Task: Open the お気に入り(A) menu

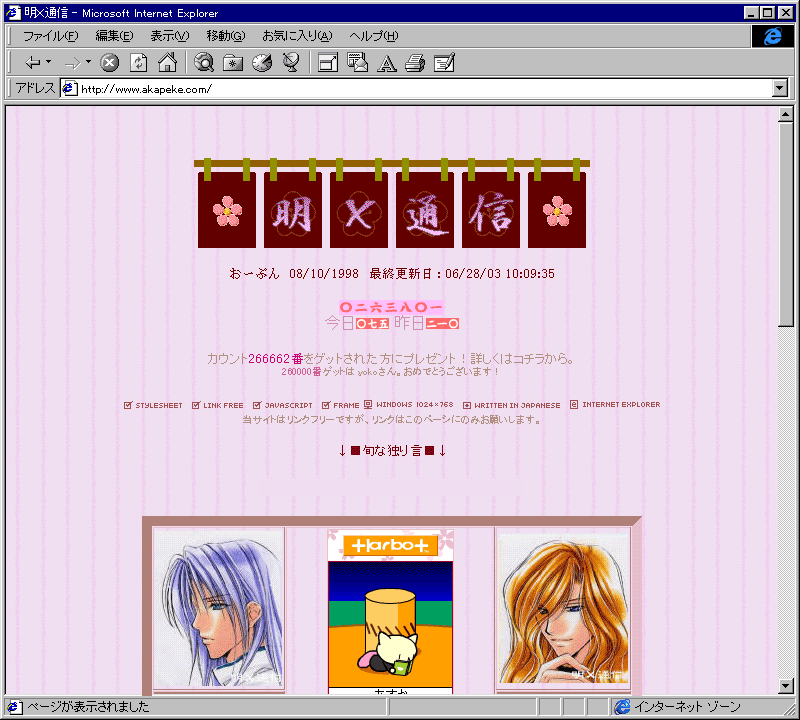Action: pyautogui.click(x=297, y=36)
